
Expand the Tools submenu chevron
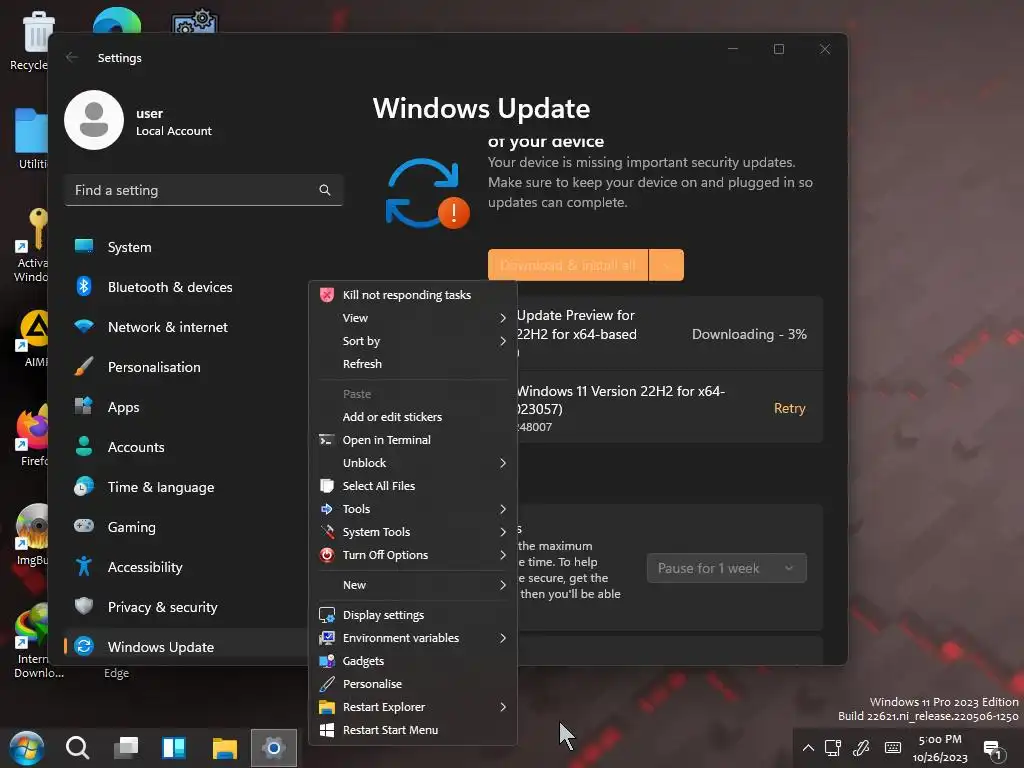click(x=503, y=509)
